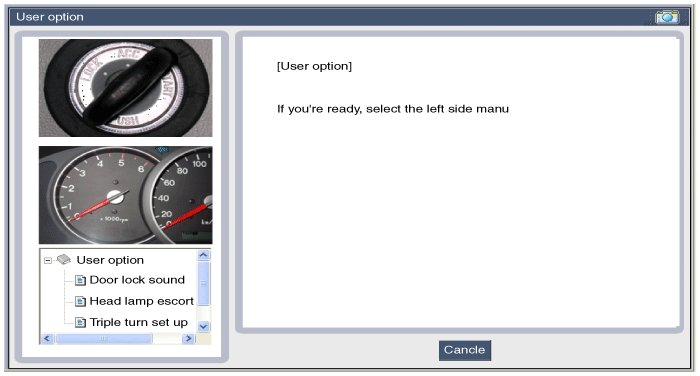Click the document icon next to Door lock sound
The width and height of the screenshot is (700, 376).
[x=80, y=280]
